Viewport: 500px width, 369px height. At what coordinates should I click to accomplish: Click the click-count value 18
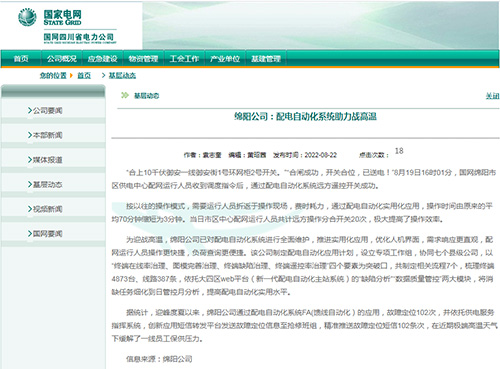click(399, 151)
